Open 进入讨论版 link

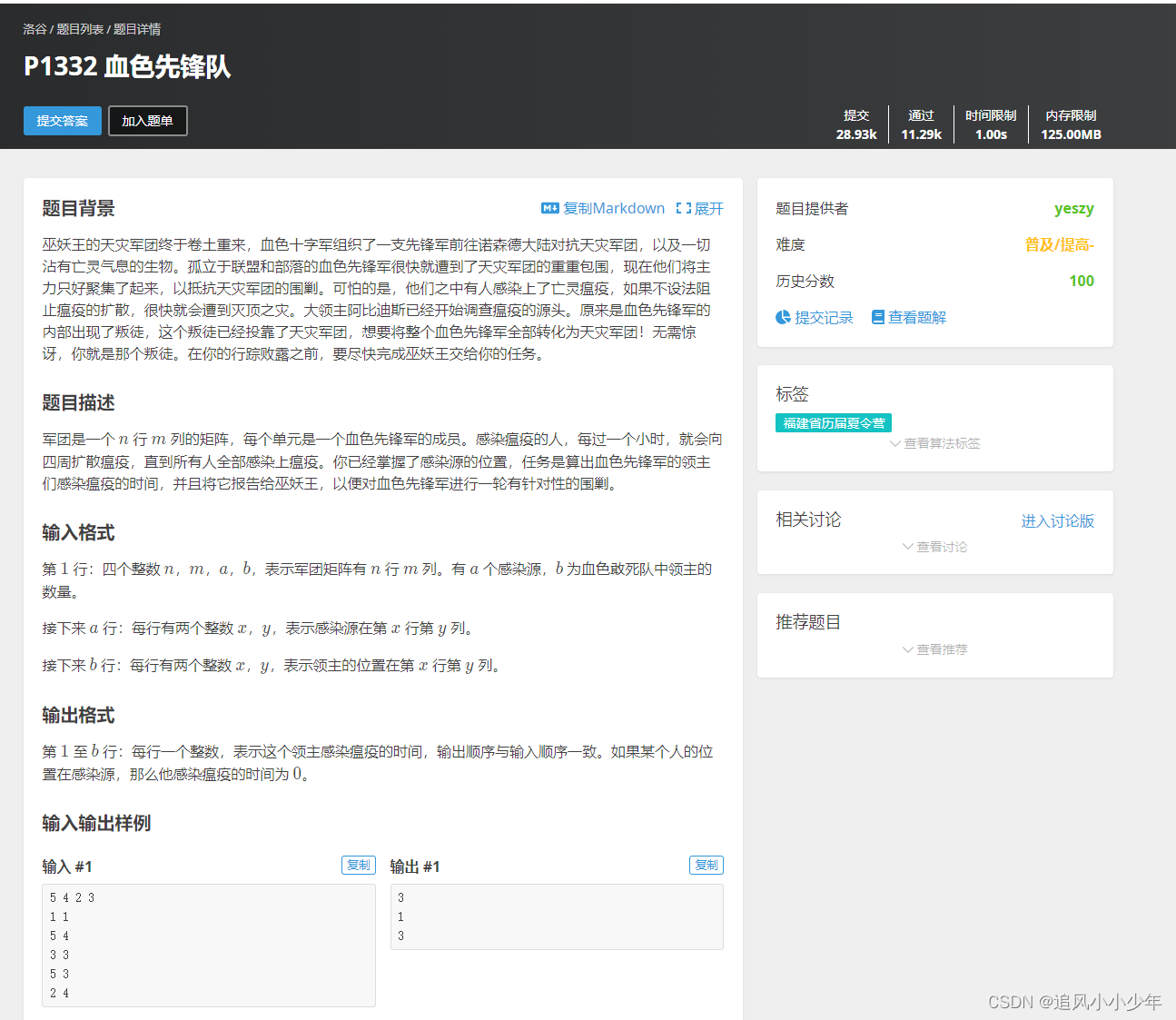(x=1057, y=520)
